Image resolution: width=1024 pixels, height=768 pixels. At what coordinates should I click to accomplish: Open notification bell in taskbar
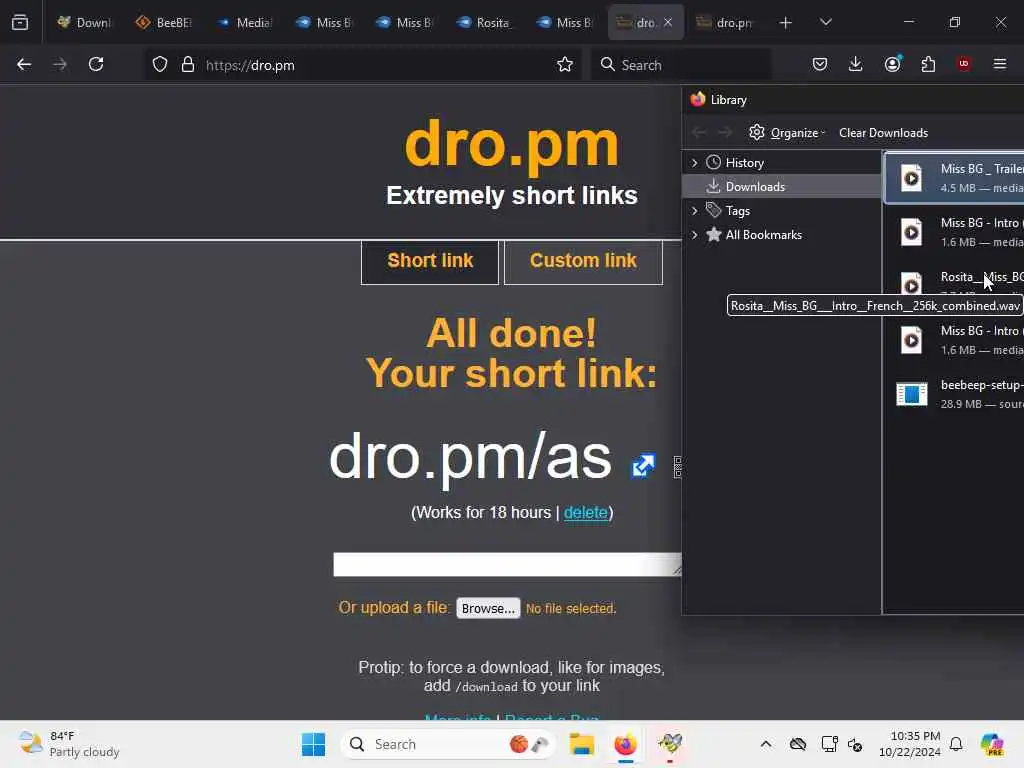(956, 744)
